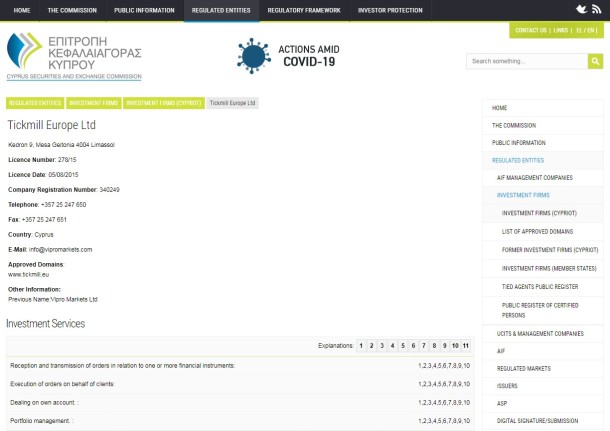Select REGULATED ENTITIES in the sidebar

click(543, 160)
